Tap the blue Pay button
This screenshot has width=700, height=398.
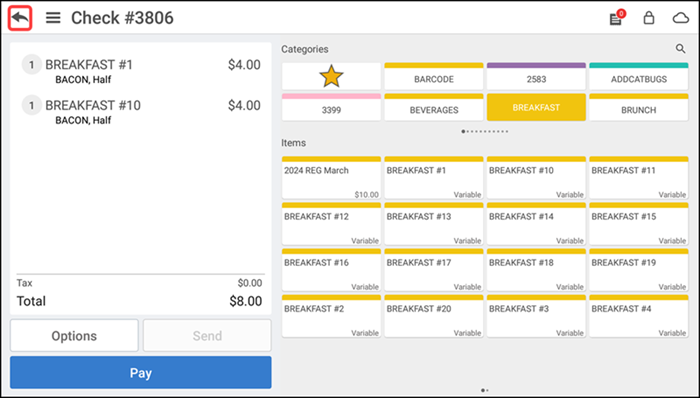pyautogui.click(x=141, y=373)
